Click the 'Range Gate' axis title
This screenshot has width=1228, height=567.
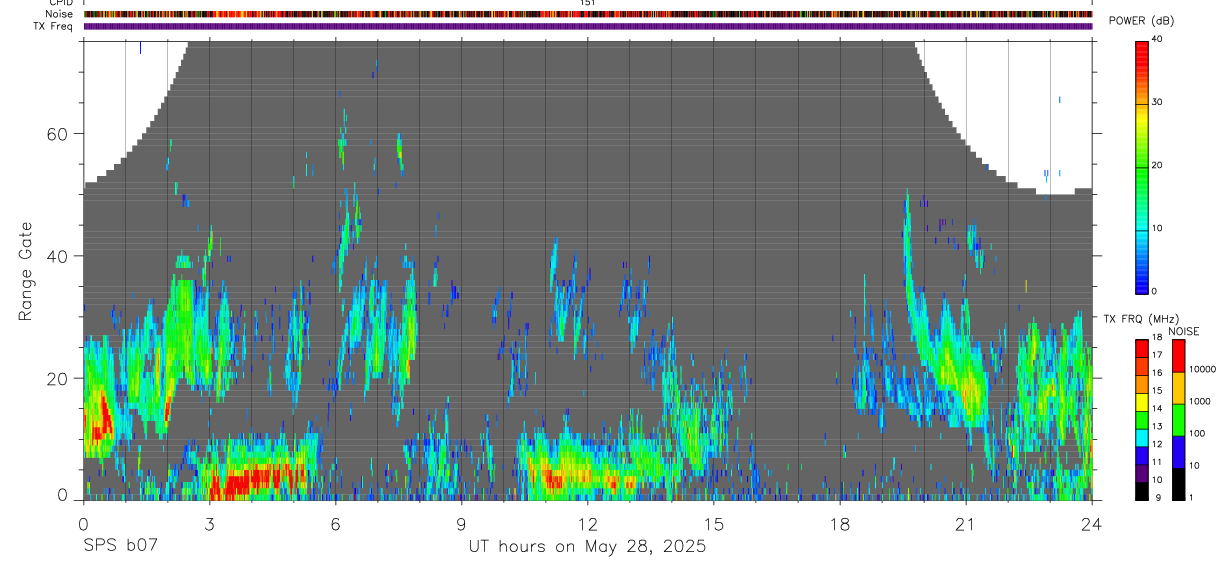pyautogui.click(x=26, y=271)
